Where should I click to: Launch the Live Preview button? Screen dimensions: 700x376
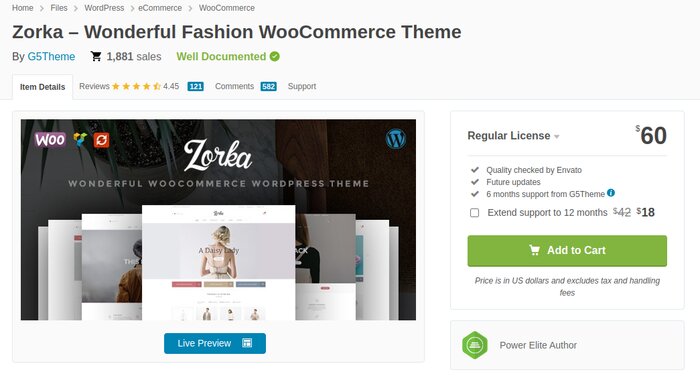215,343
